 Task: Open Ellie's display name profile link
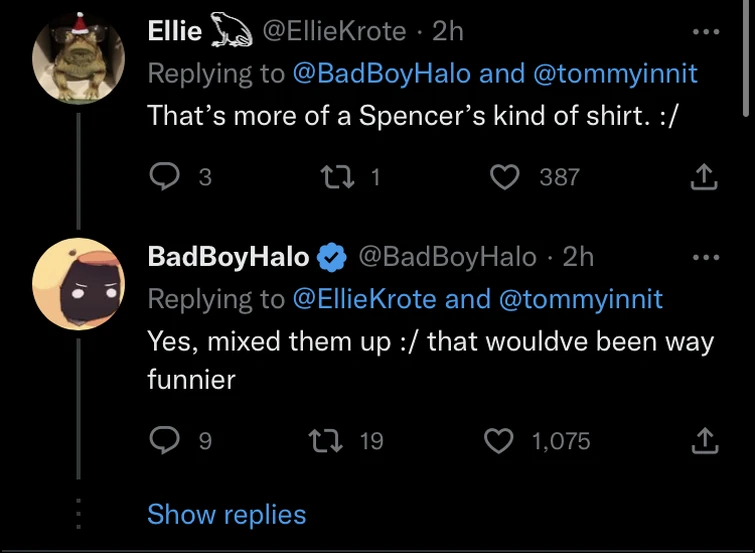click(x=175, y=31)
